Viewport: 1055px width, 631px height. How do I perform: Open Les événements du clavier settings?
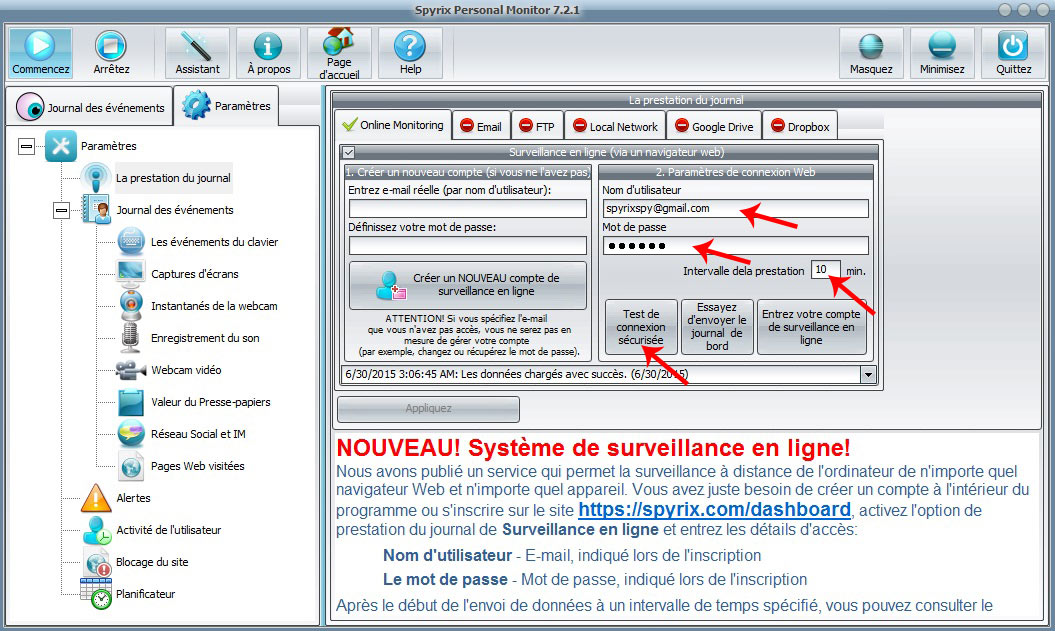(x=214, y=242)
